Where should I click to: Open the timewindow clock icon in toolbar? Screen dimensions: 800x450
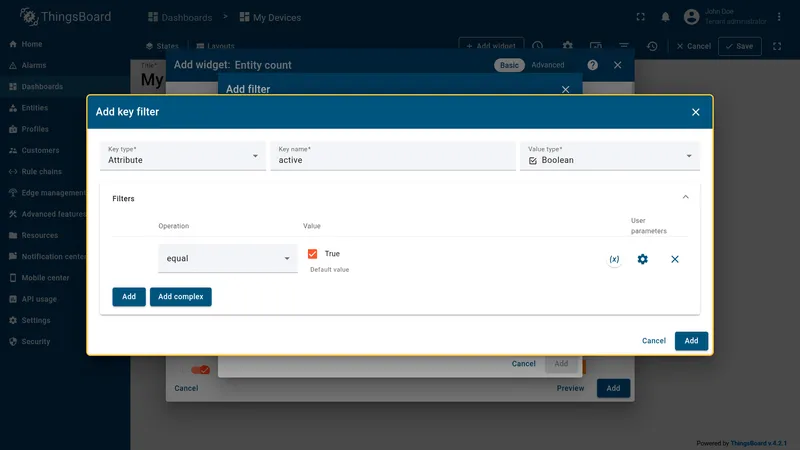tap(537, 46)
